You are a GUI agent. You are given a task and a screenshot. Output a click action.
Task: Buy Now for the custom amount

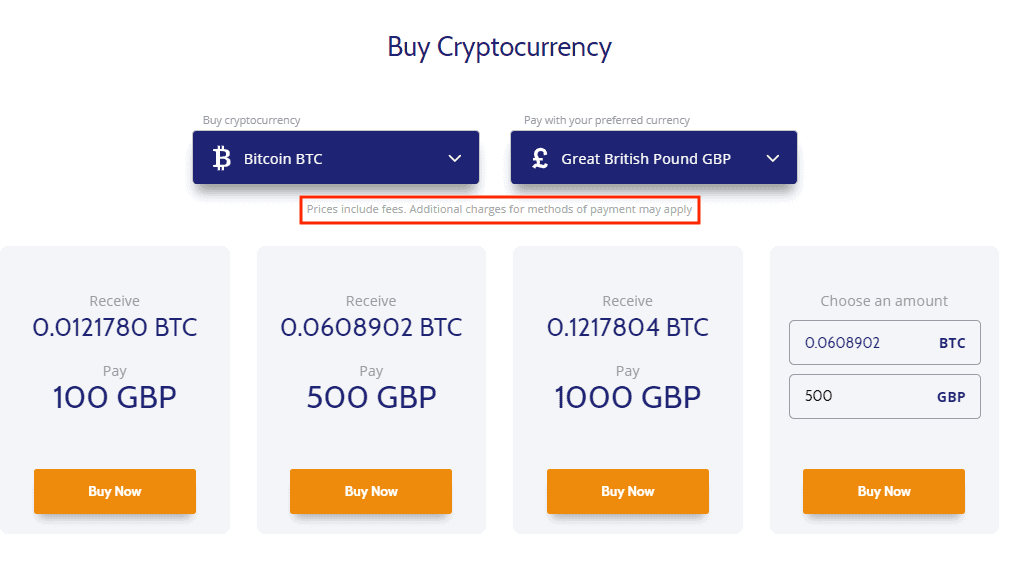coord(884,492)
